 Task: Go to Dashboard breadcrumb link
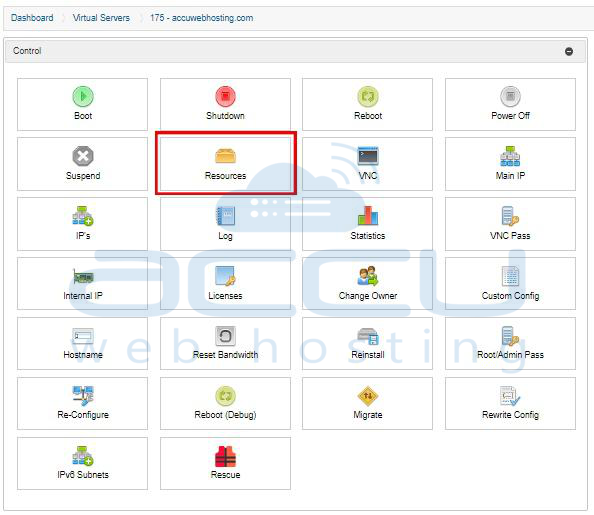(32, 18)
